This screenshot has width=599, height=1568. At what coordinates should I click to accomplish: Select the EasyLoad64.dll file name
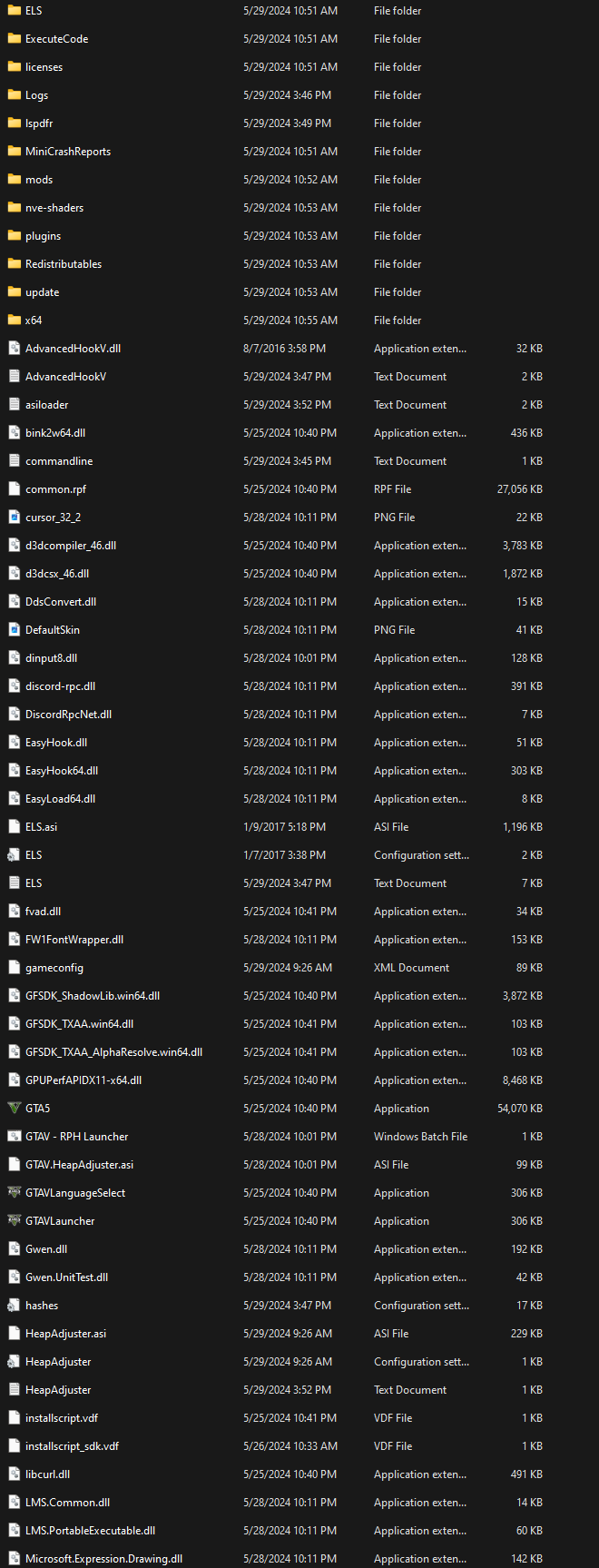[x=60, y=799]
